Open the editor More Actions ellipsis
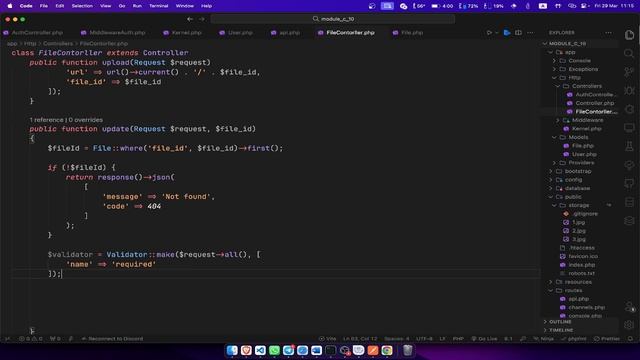The width and height of the screenshot is (640, 360). [x=530, y=33]
